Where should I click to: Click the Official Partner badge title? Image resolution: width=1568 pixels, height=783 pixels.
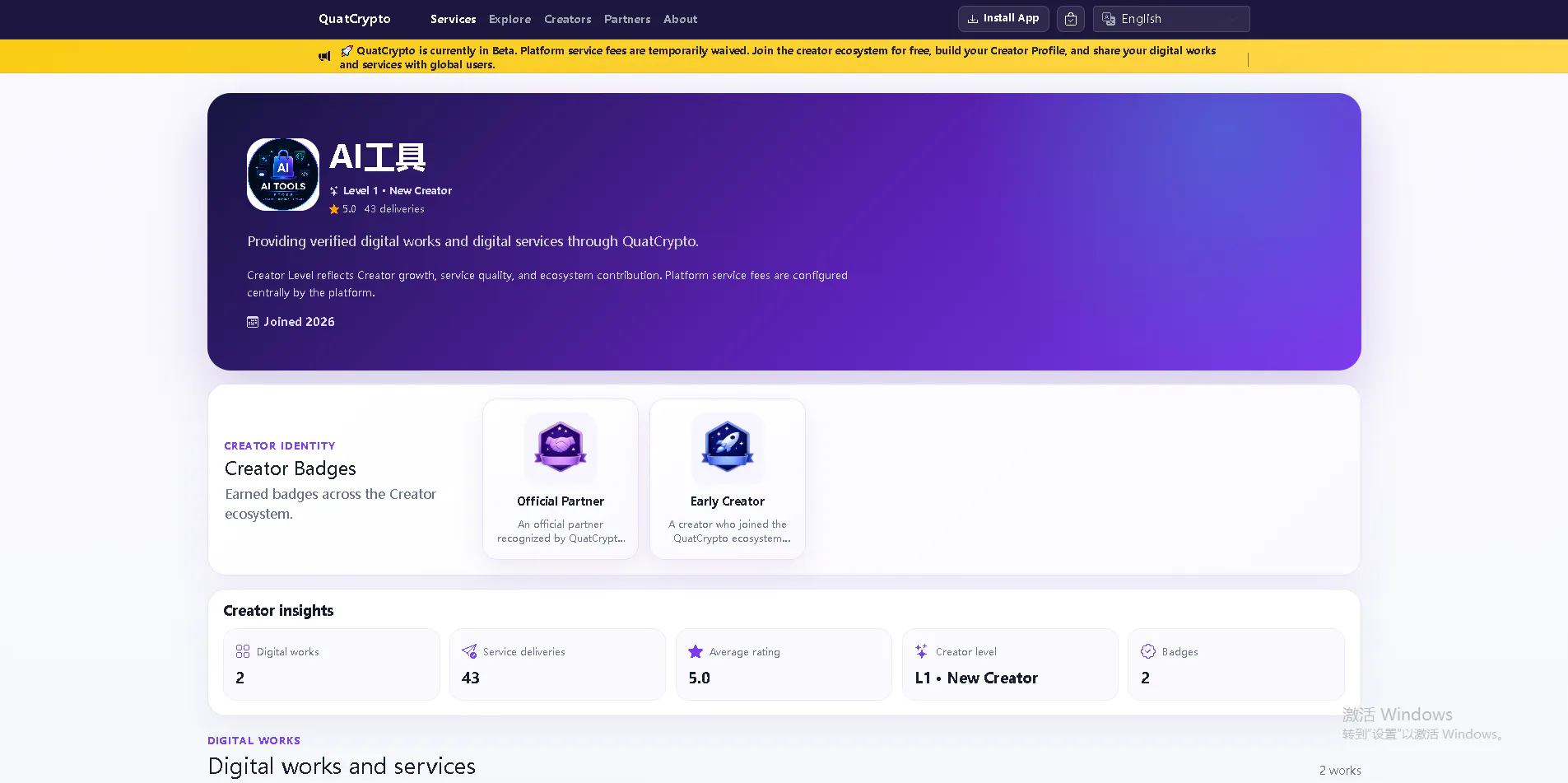[561, 501]
